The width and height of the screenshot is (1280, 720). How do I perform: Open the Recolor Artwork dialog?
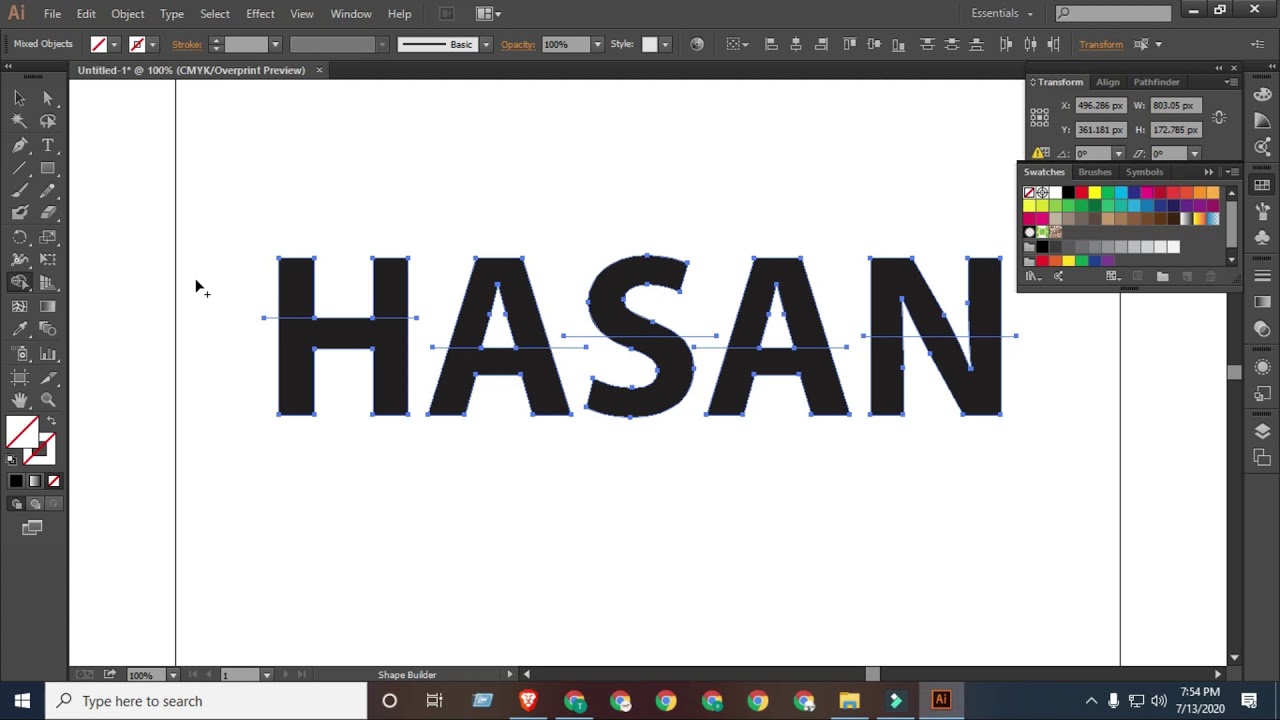tap(697, 44)
